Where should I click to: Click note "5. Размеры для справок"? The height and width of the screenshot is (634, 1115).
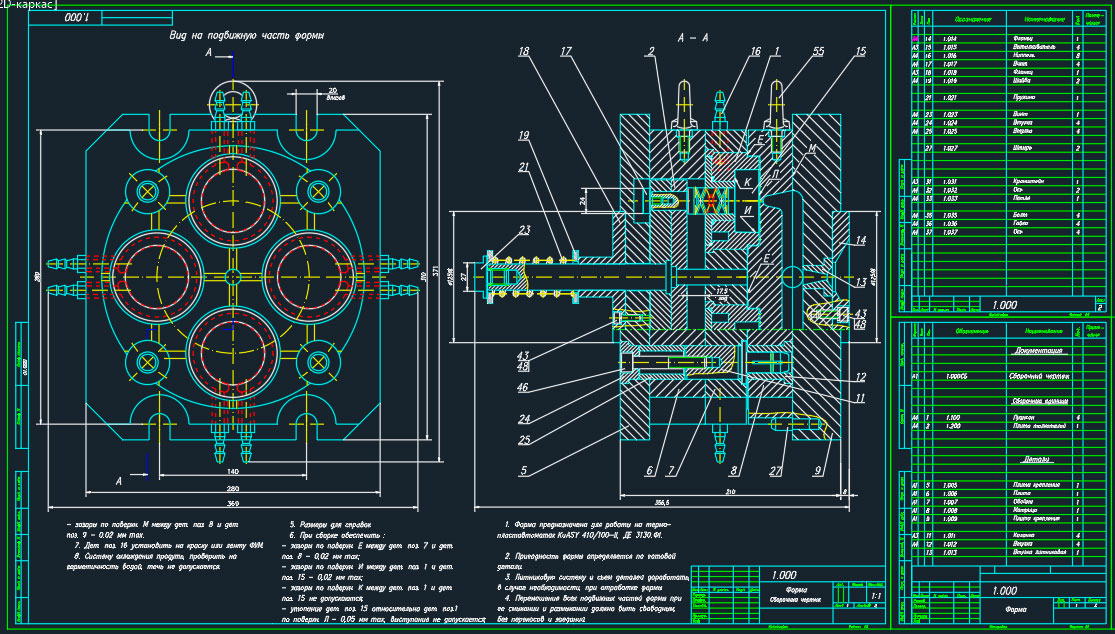pos(330,525)
